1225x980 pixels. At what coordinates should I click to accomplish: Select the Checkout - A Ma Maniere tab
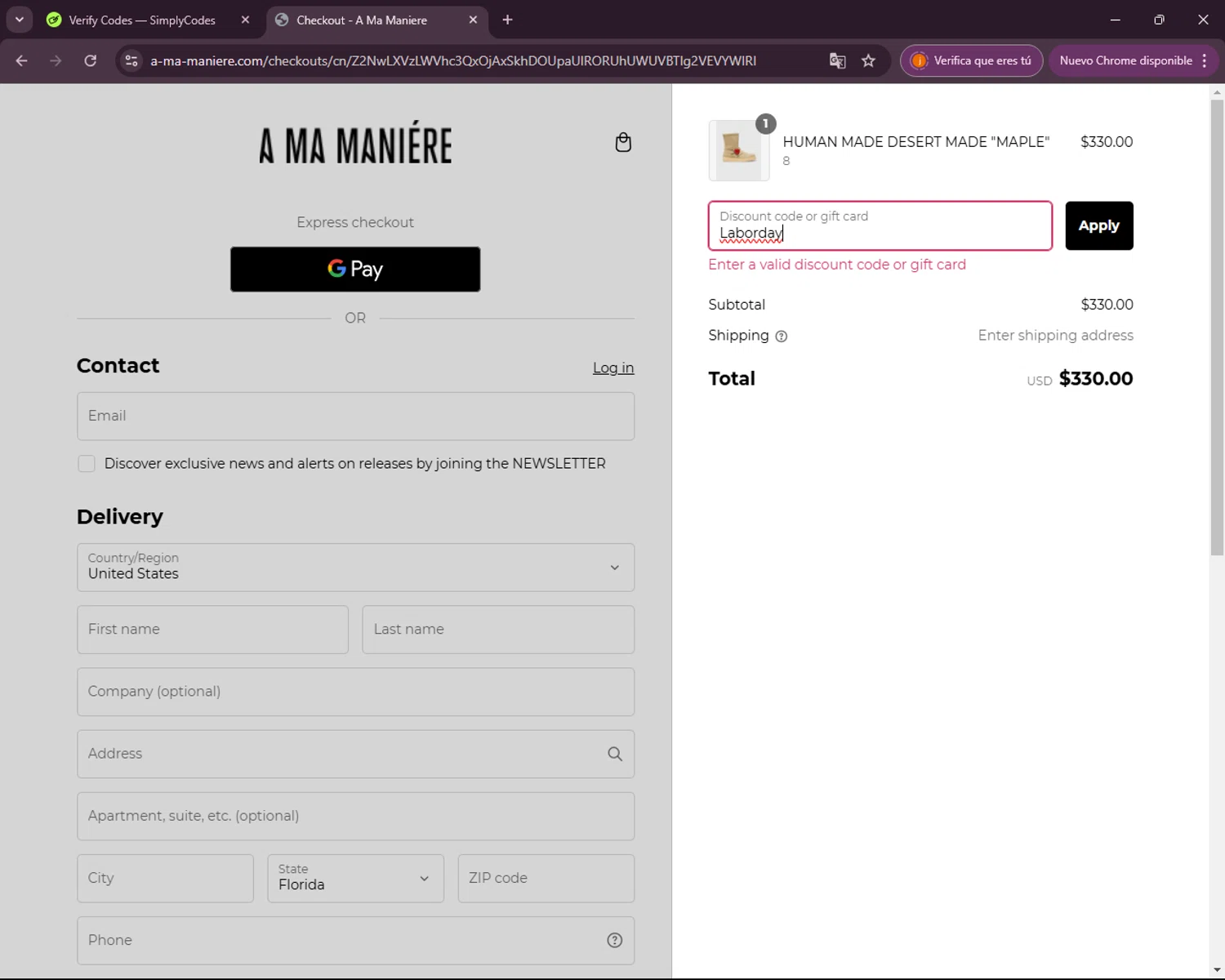[362, 20]
